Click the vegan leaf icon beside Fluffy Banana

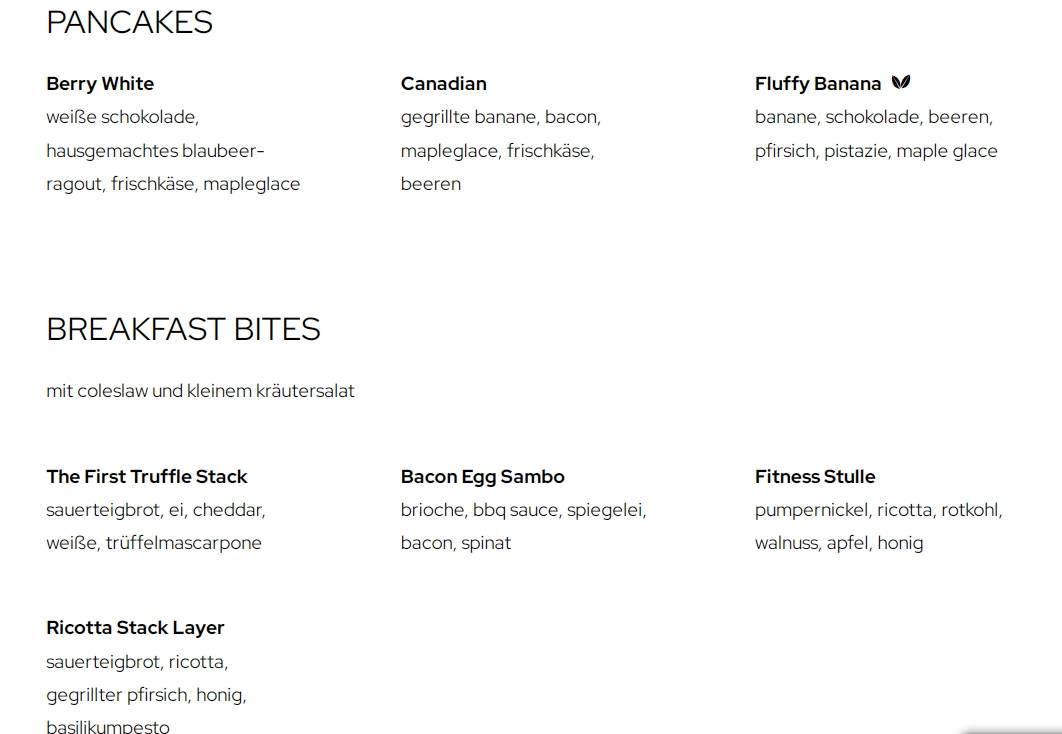pos(901,83)
